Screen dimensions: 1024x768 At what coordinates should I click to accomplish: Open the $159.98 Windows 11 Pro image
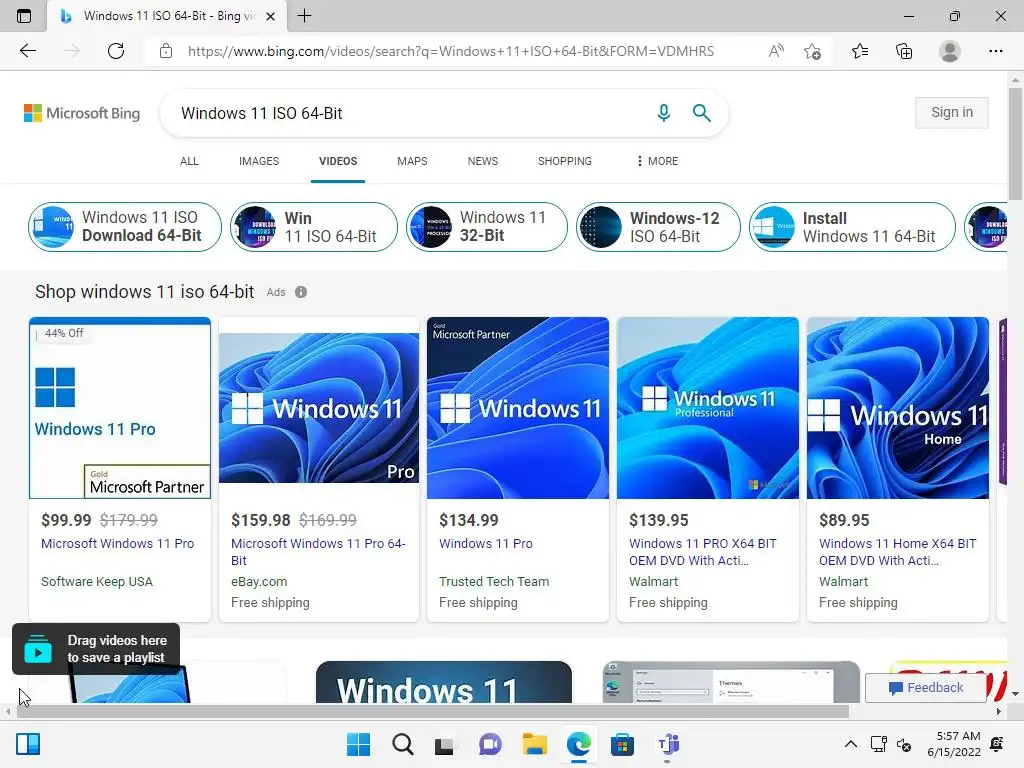319,408
